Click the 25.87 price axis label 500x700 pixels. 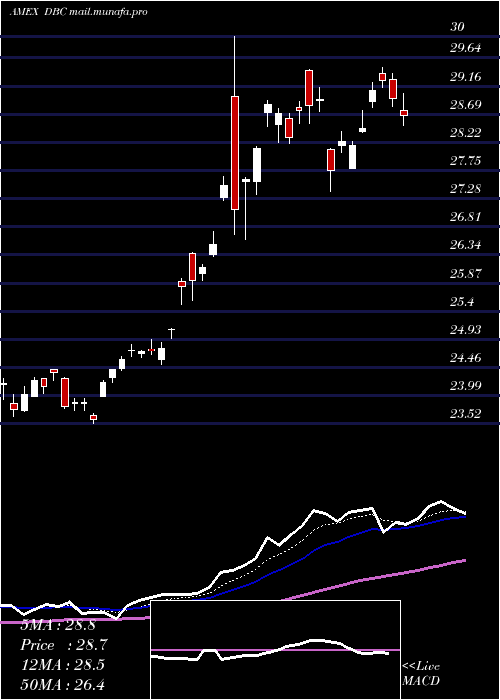466,273
